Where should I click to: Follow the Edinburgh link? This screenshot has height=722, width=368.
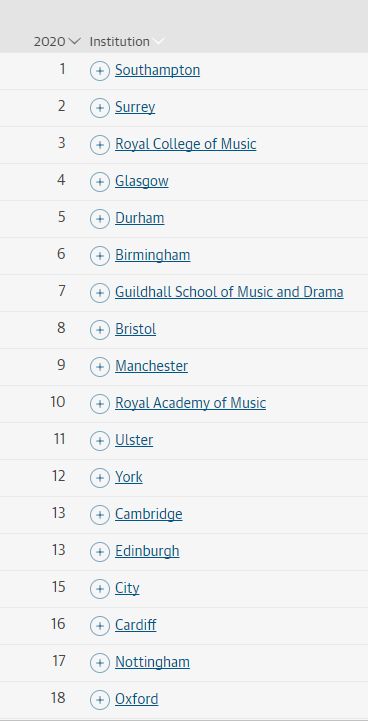coord(147,551)
